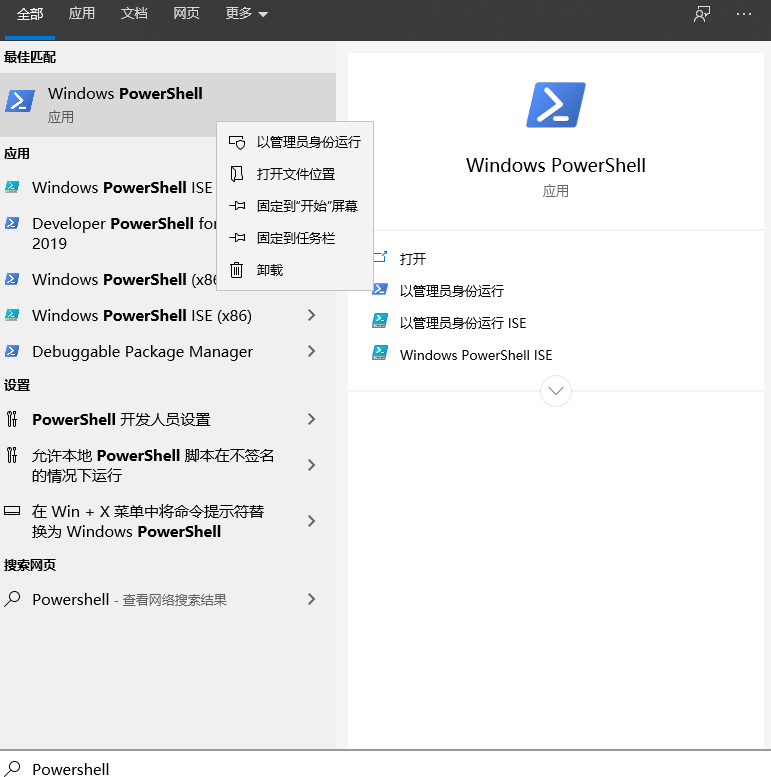Screen dimensions: 771x777
Task: Expand the 允许本地 PowerShell 脚本 result arrow
Action: pos(311,465)
